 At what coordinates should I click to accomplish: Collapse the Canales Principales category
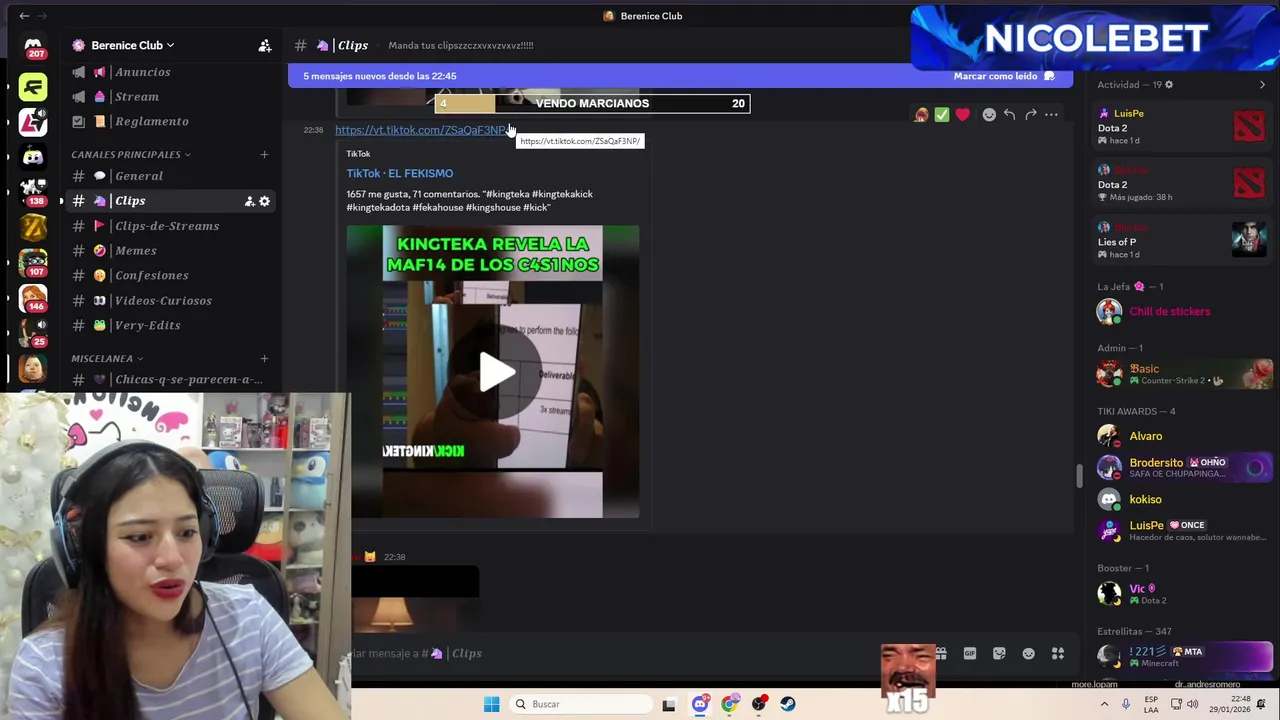pos(131,154)
